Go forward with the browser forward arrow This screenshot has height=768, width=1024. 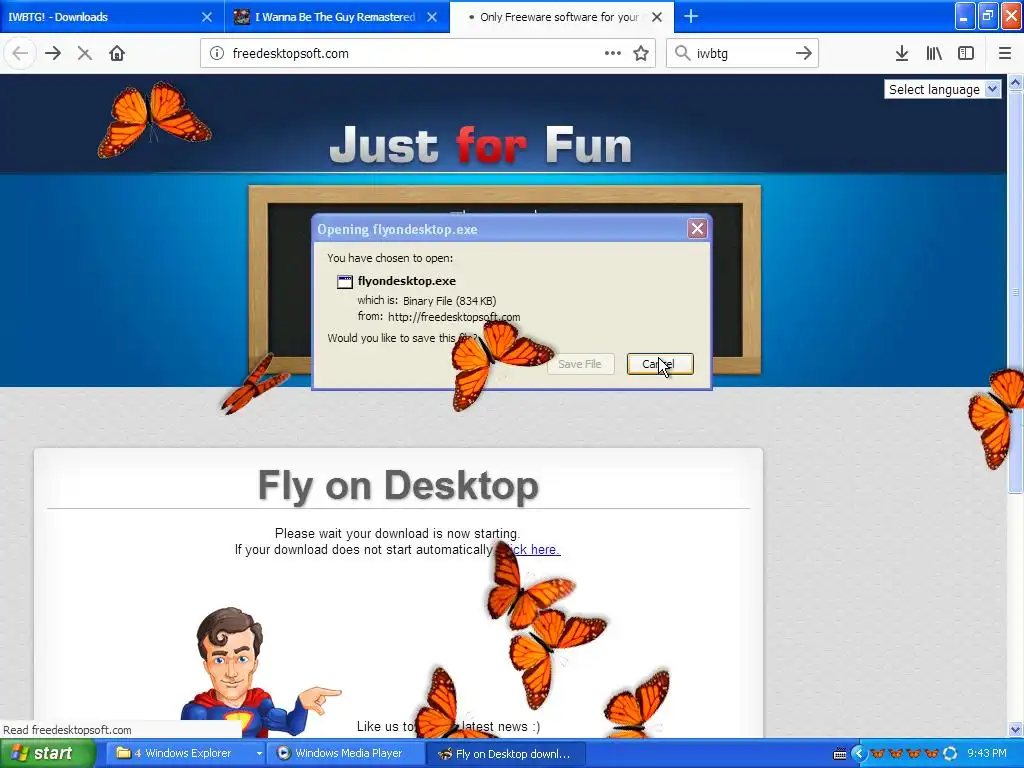(53, 54)
